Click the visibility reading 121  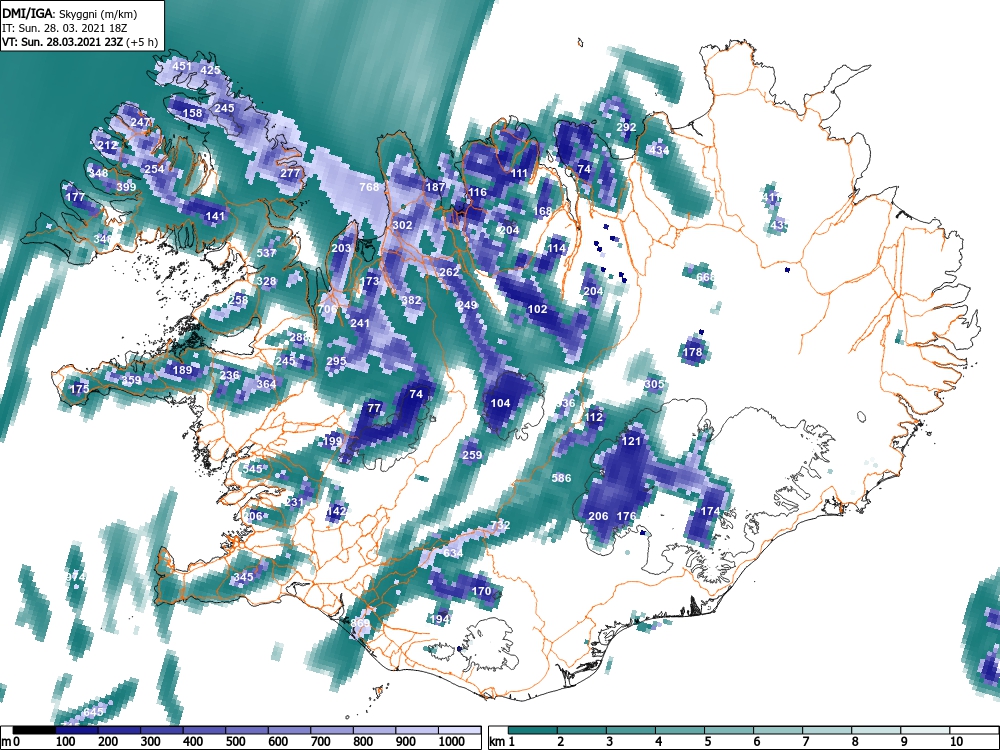[x=631, y=441]
